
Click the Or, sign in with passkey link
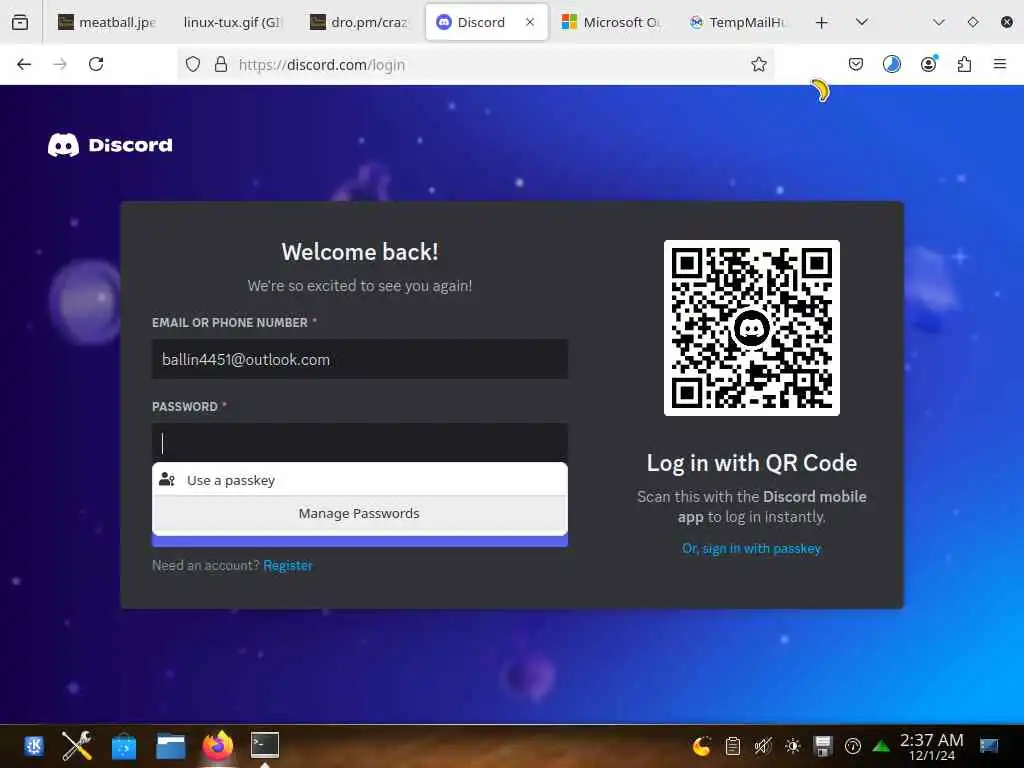[x=752, y=549]
